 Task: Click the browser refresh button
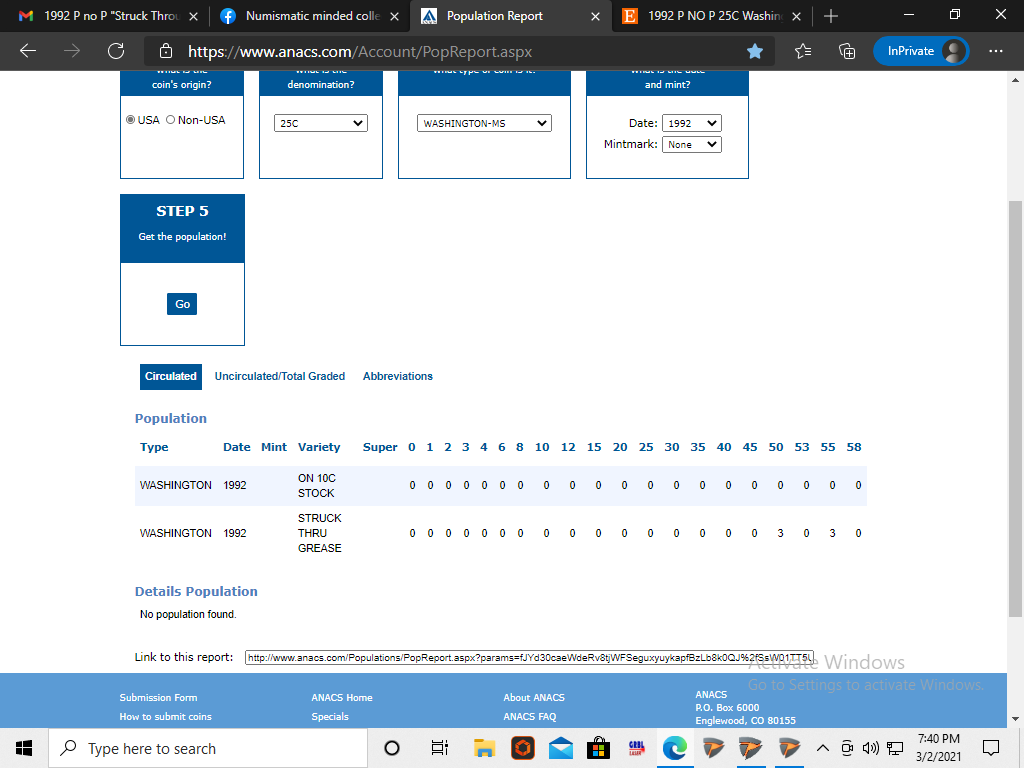pos(115,51)
